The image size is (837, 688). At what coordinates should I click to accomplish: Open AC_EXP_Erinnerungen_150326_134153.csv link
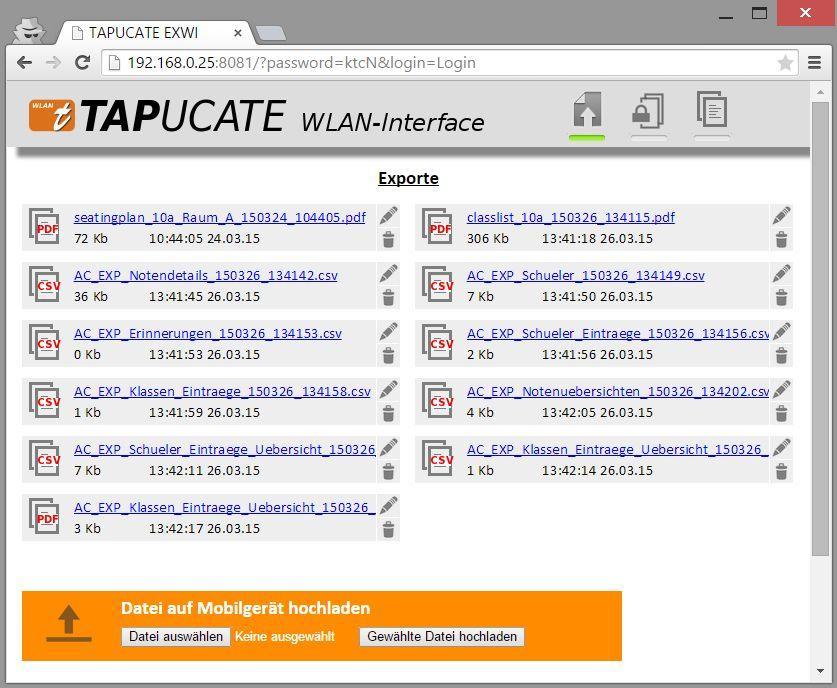(208, 334)
